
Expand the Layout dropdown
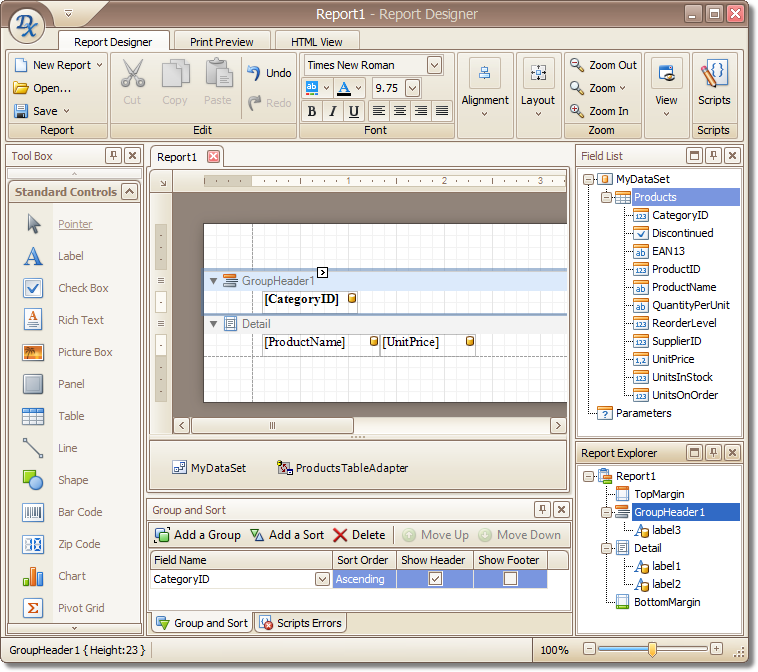point(538,114)
